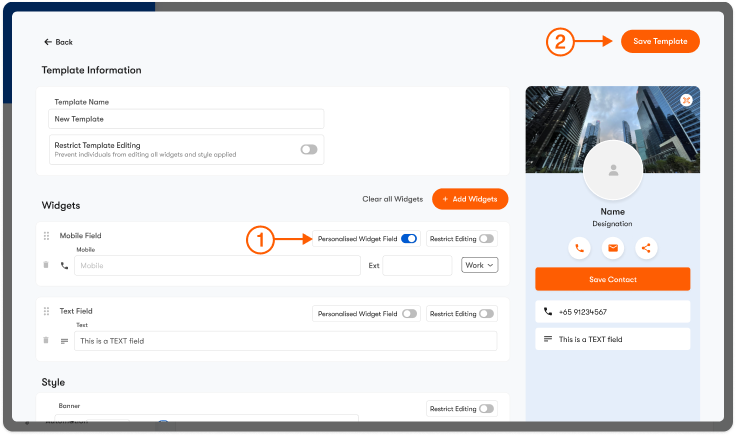Grab the Text Field drag handle
The width and height of the screenshot is (736, 436).
pos(46,312)
